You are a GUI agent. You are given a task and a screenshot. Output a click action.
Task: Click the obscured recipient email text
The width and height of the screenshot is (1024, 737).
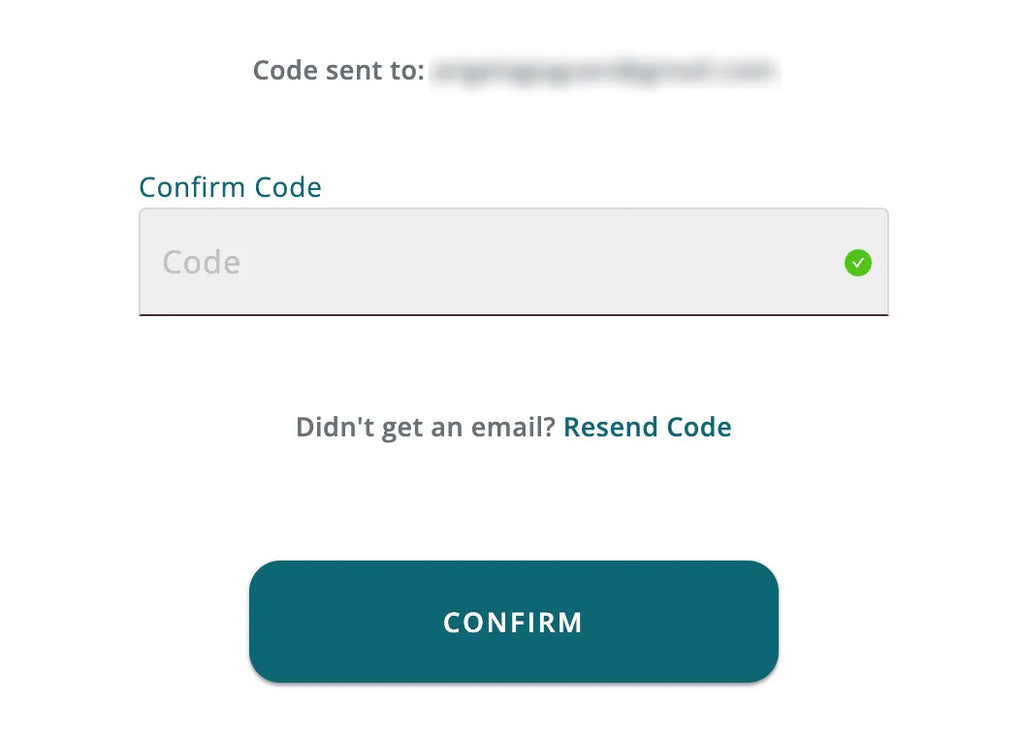point(604,71)
